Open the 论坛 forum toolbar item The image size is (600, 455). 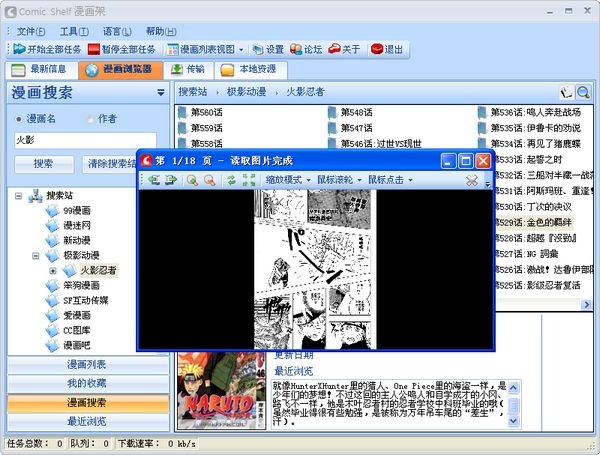coord(306,49)
